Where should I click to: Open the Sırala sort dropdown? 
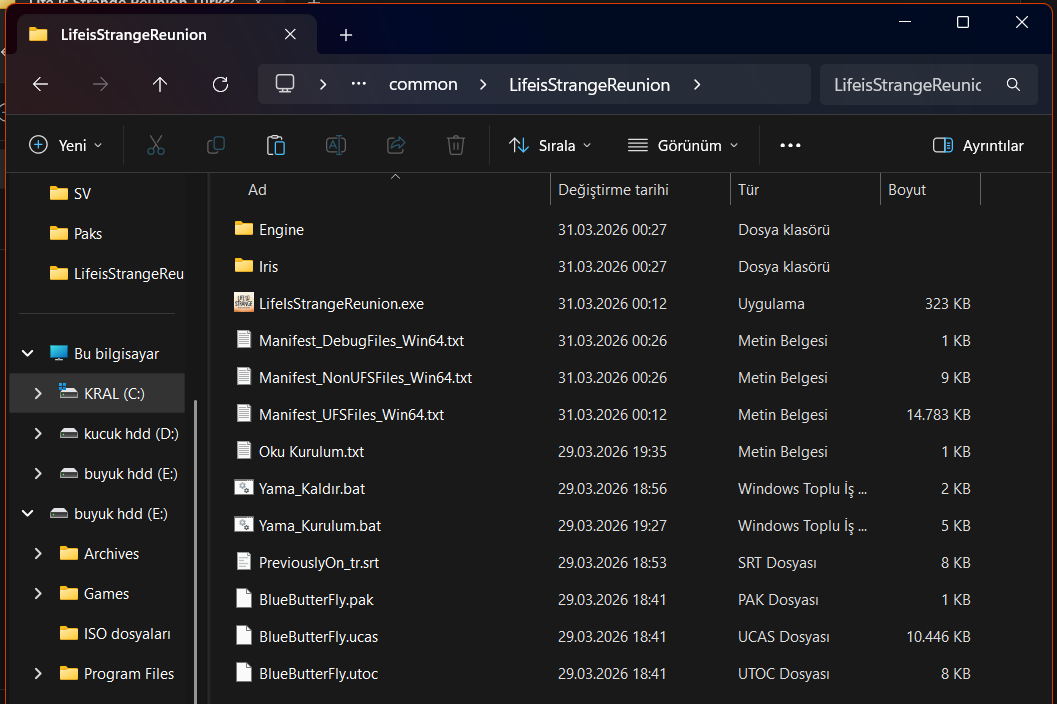click(550, 146)
